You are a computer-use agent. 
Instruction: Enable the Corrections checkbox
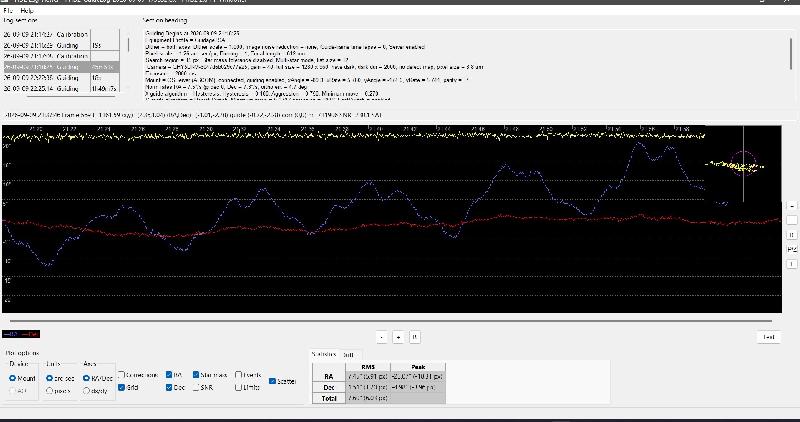[138, 375]
